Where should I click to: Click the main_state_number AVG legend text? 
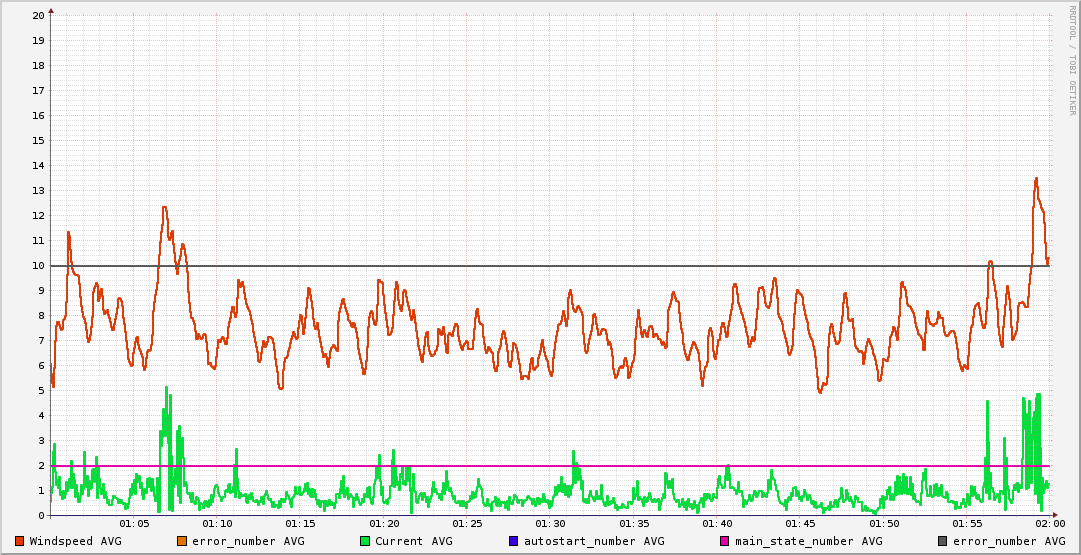click(808, 541)
